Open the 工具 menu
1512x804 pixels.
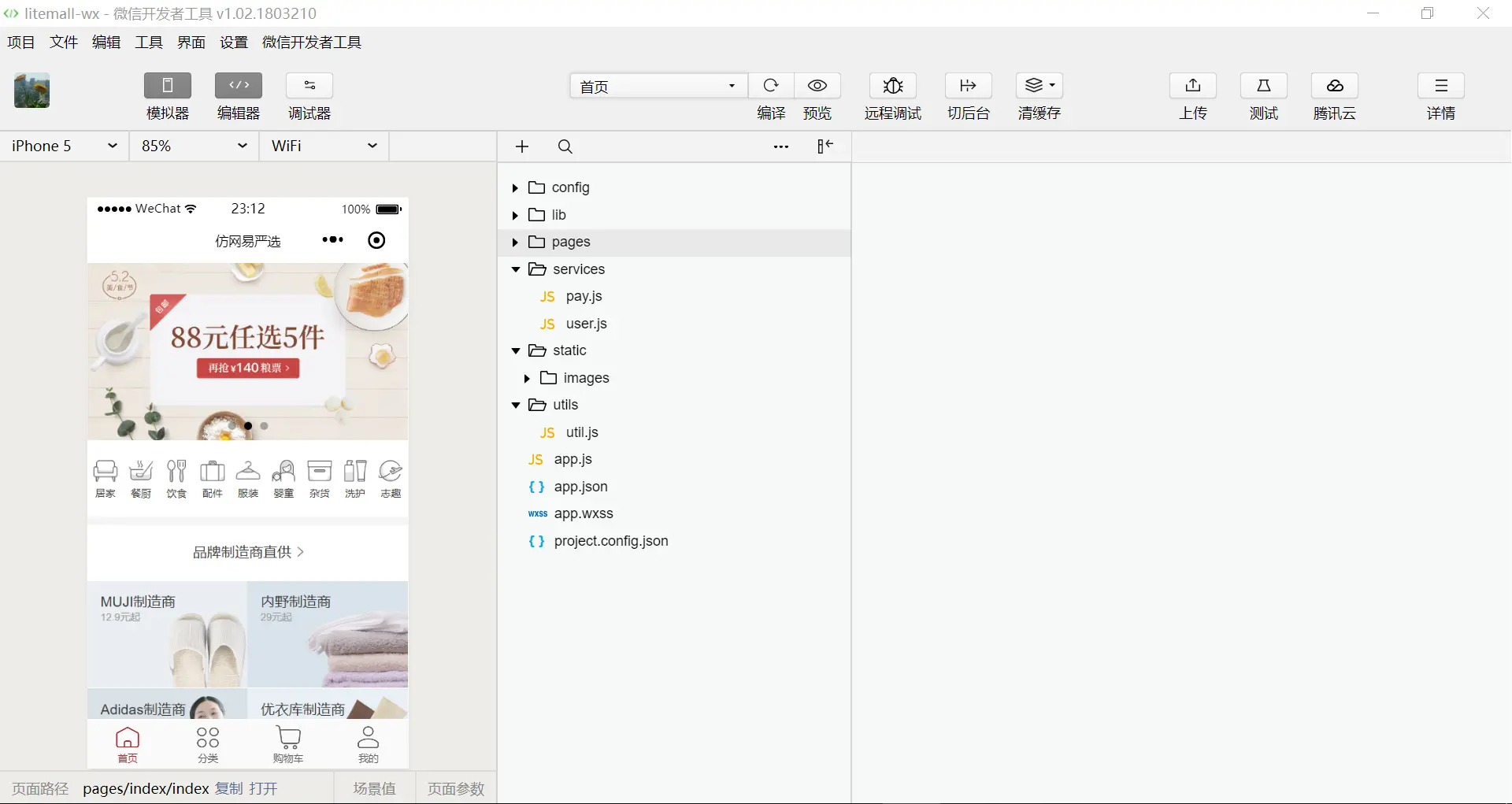(149, 43)
